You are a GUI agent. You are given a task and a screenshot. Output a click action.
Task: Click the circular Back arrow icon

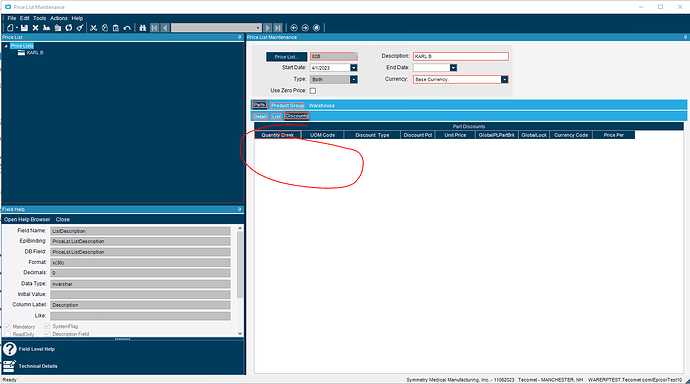pos(294,28)
